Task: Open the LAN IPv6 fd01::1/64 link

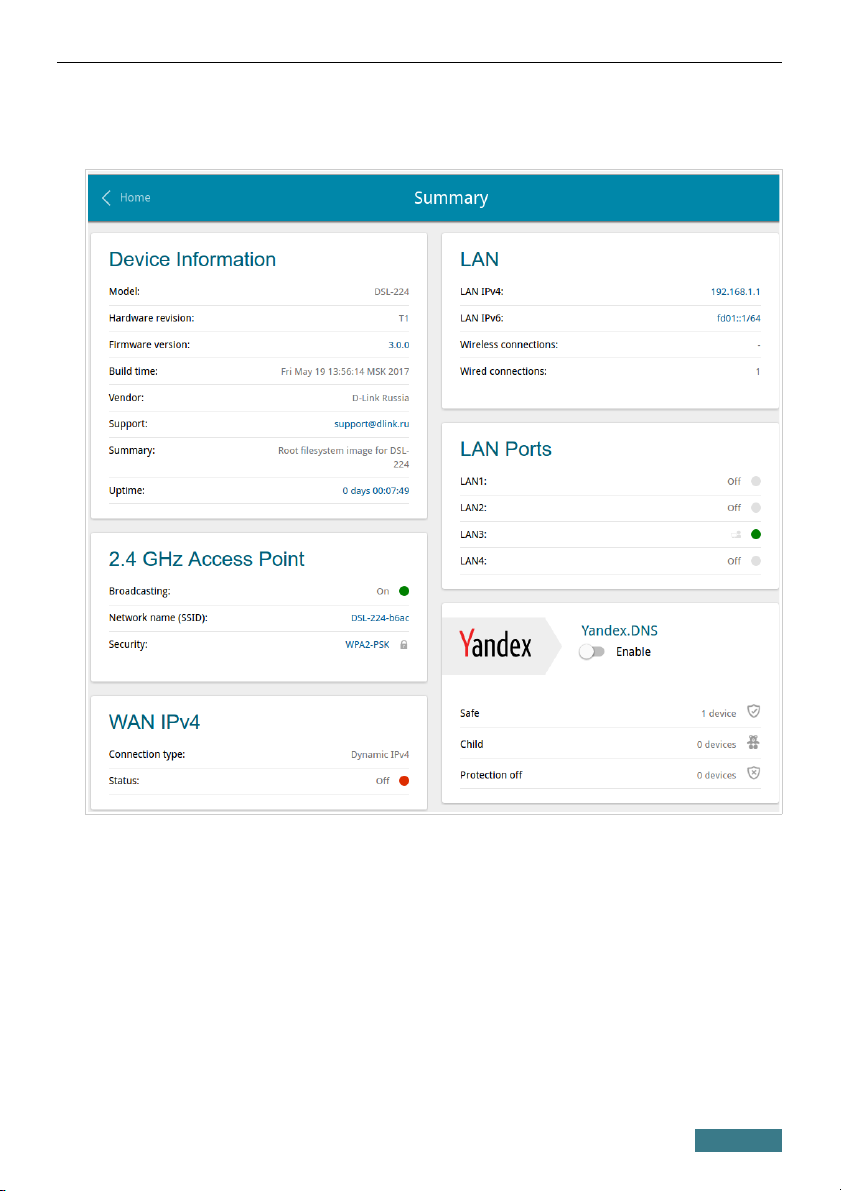Action: pyautogui.click(x=738, y=318)
